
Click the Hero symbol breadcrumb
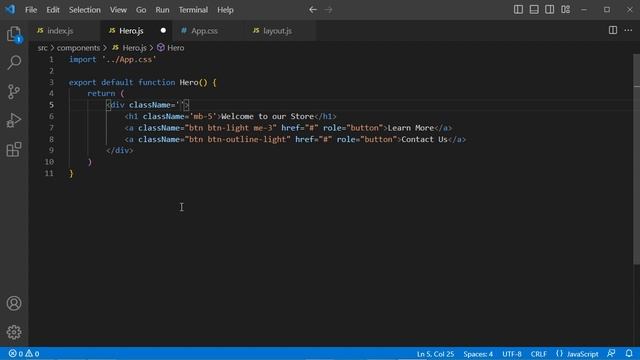tap(176, 48)
